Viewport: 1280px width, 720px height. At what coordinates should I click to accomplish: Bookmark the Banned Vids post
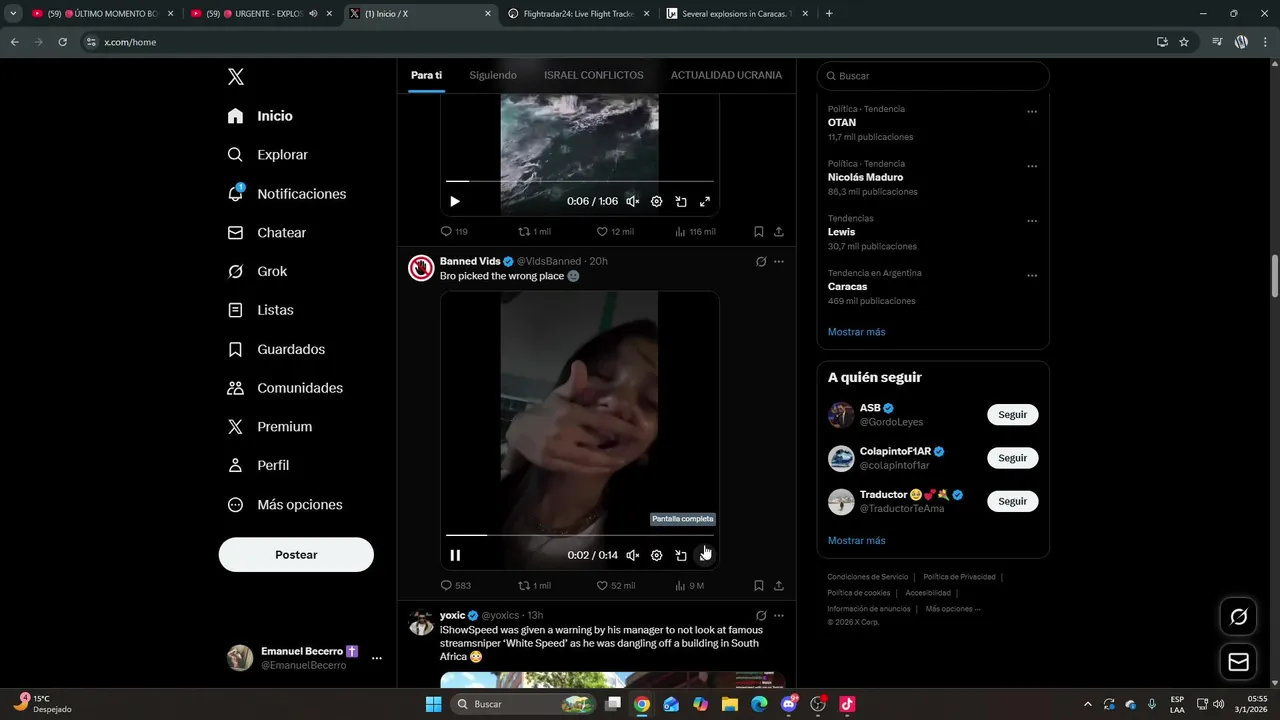click(759, 585)
